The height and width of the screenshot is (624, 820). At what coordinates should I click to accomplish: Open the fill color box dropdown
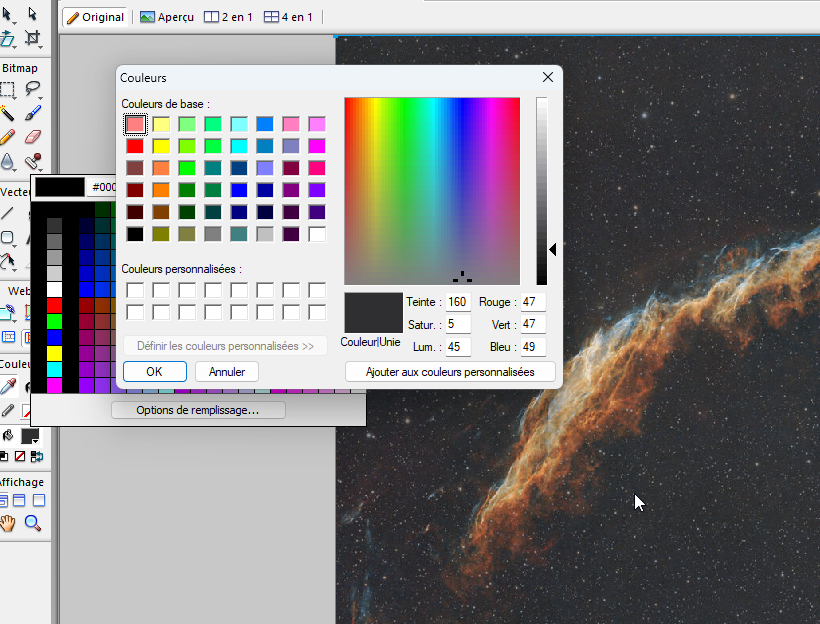30,436
